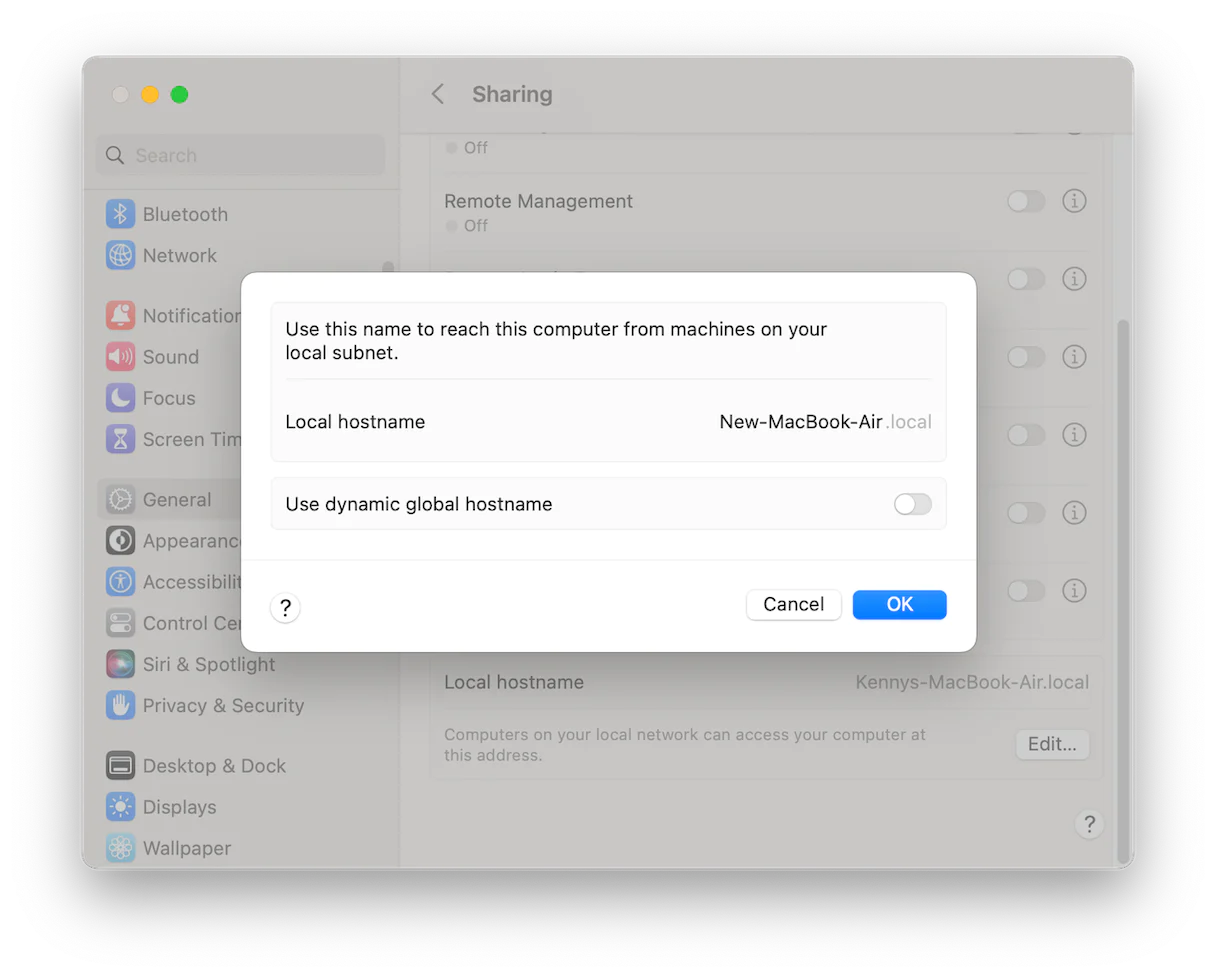The image size is (1216, 977).
Task: Open the Control Center sidebar icon
Action: 120,623
